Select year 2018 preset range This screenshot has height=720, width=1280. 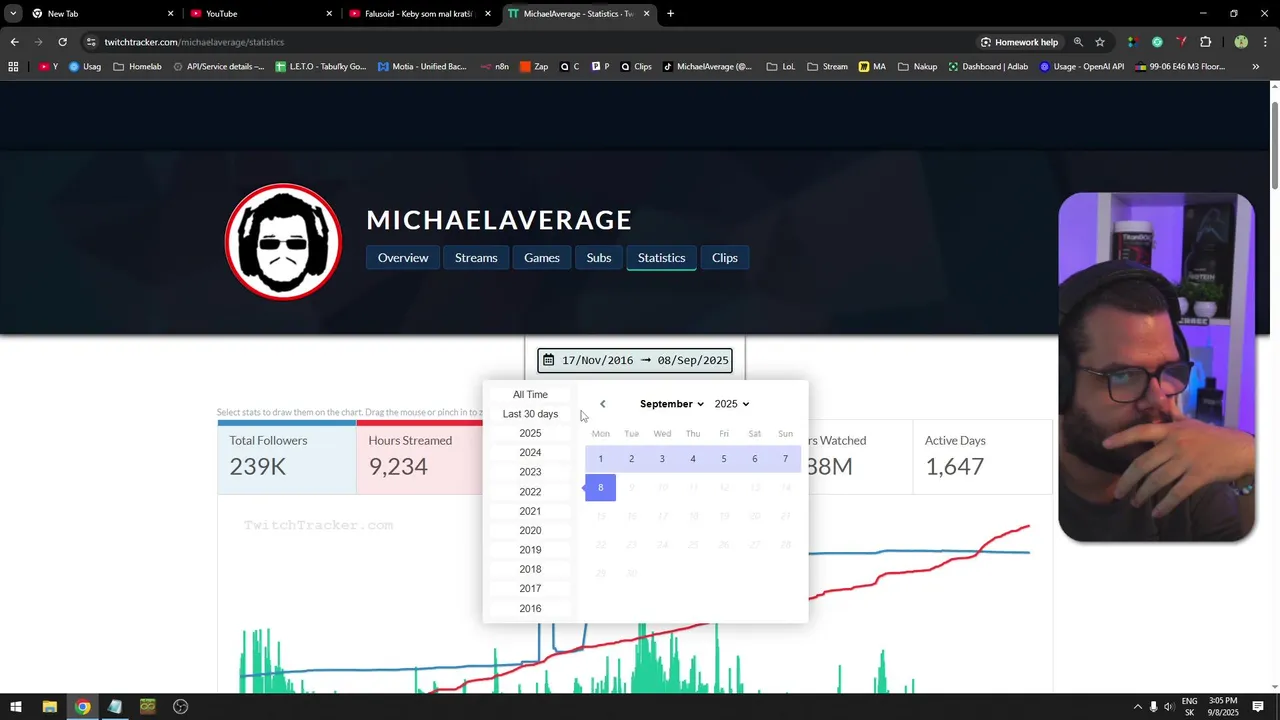(x=530, y=569)
